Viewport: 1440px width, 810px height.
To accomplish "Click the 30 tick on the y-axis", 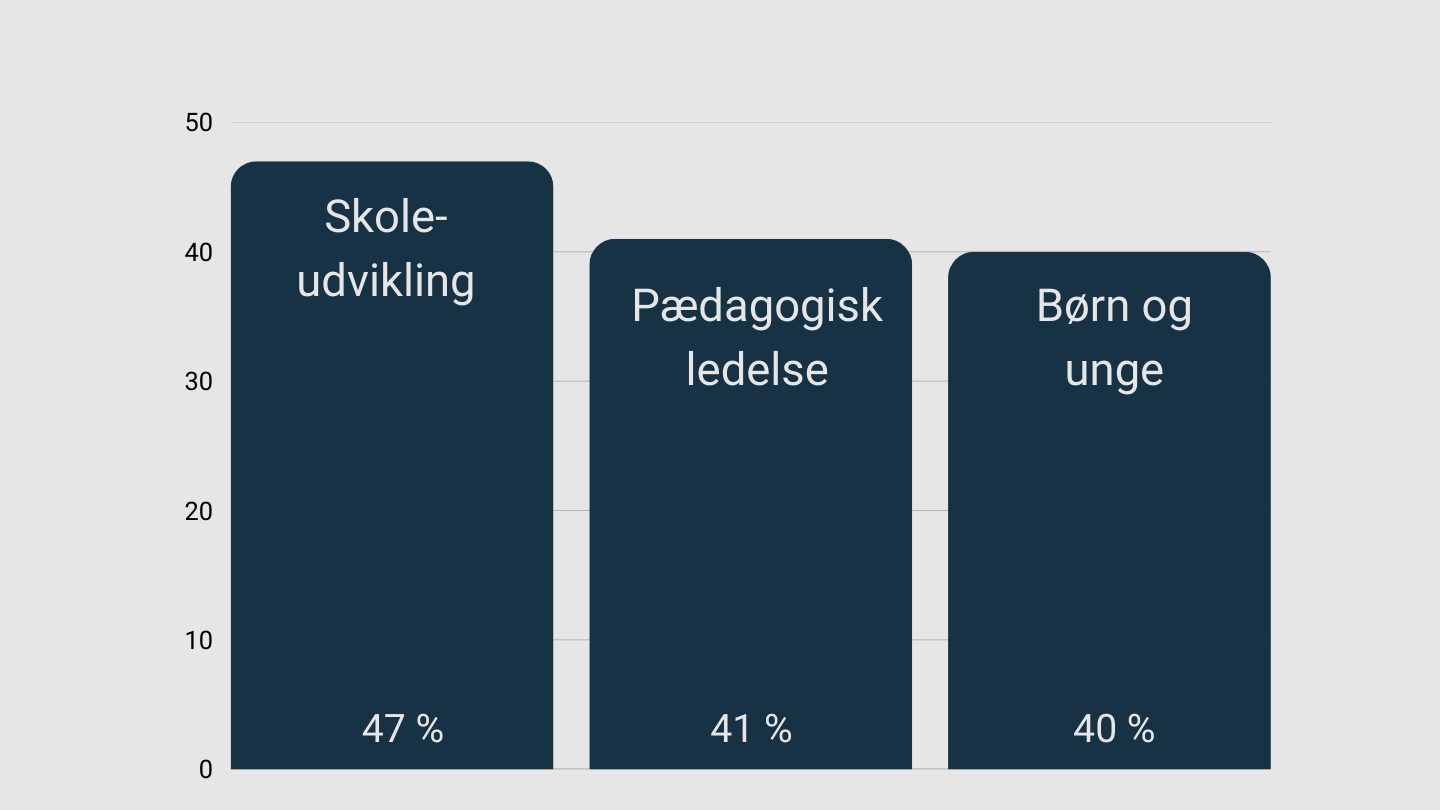I will click(199, 382).
